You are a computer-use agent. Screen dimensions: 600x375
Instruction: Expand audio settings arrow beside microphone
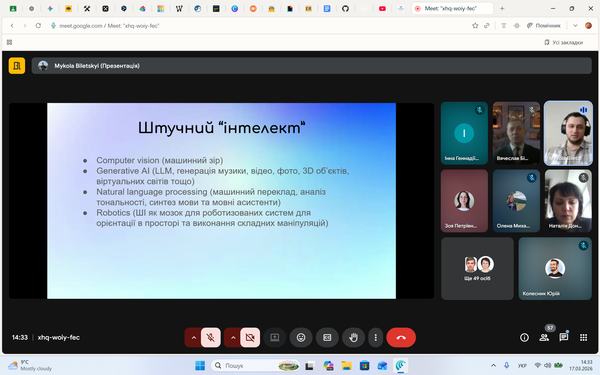click(x=193, y=338)
